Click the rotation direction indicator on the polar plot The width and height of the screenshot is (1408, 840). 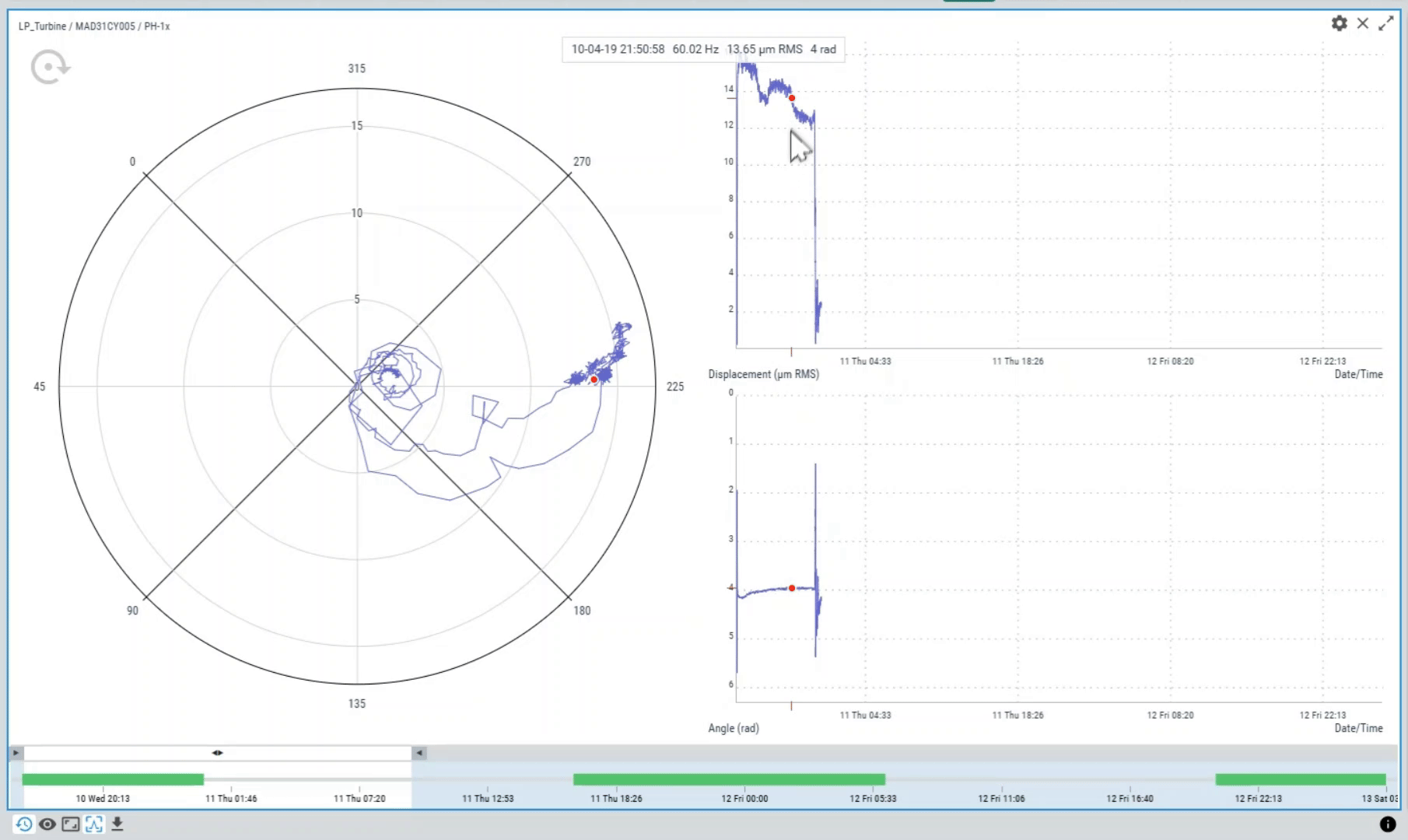[x=49, y=66]
